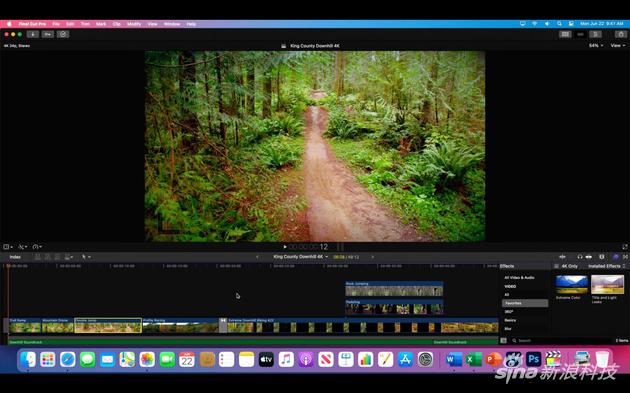This screenshot has width=630, height=393.
Task: Open PowerPoint from the Dock
Action: point(494,359)
